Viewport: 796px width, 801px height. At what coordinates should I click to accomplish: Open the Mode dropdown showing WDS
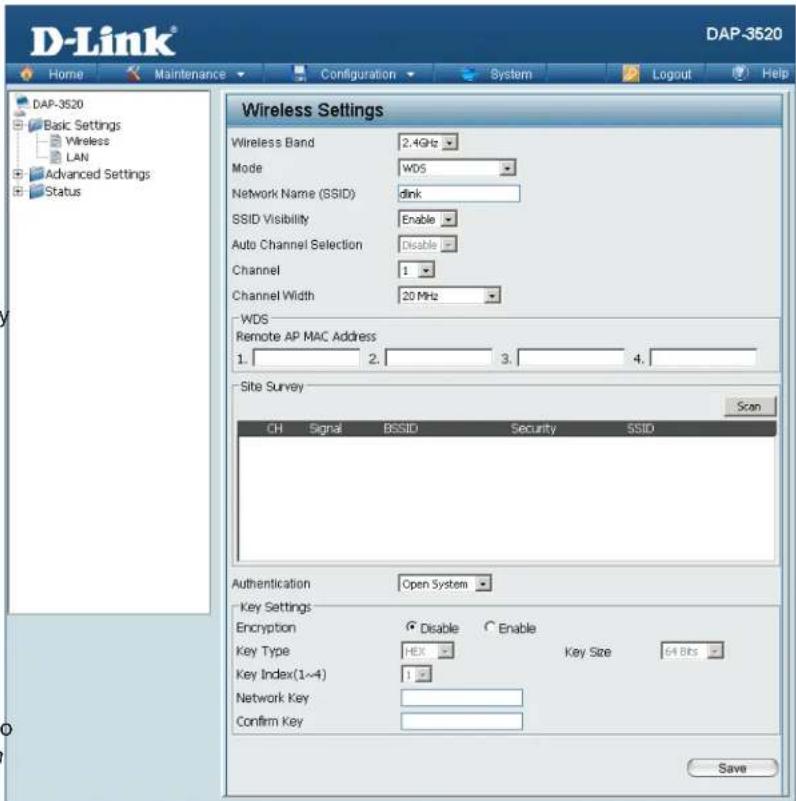tap(457, 168)
